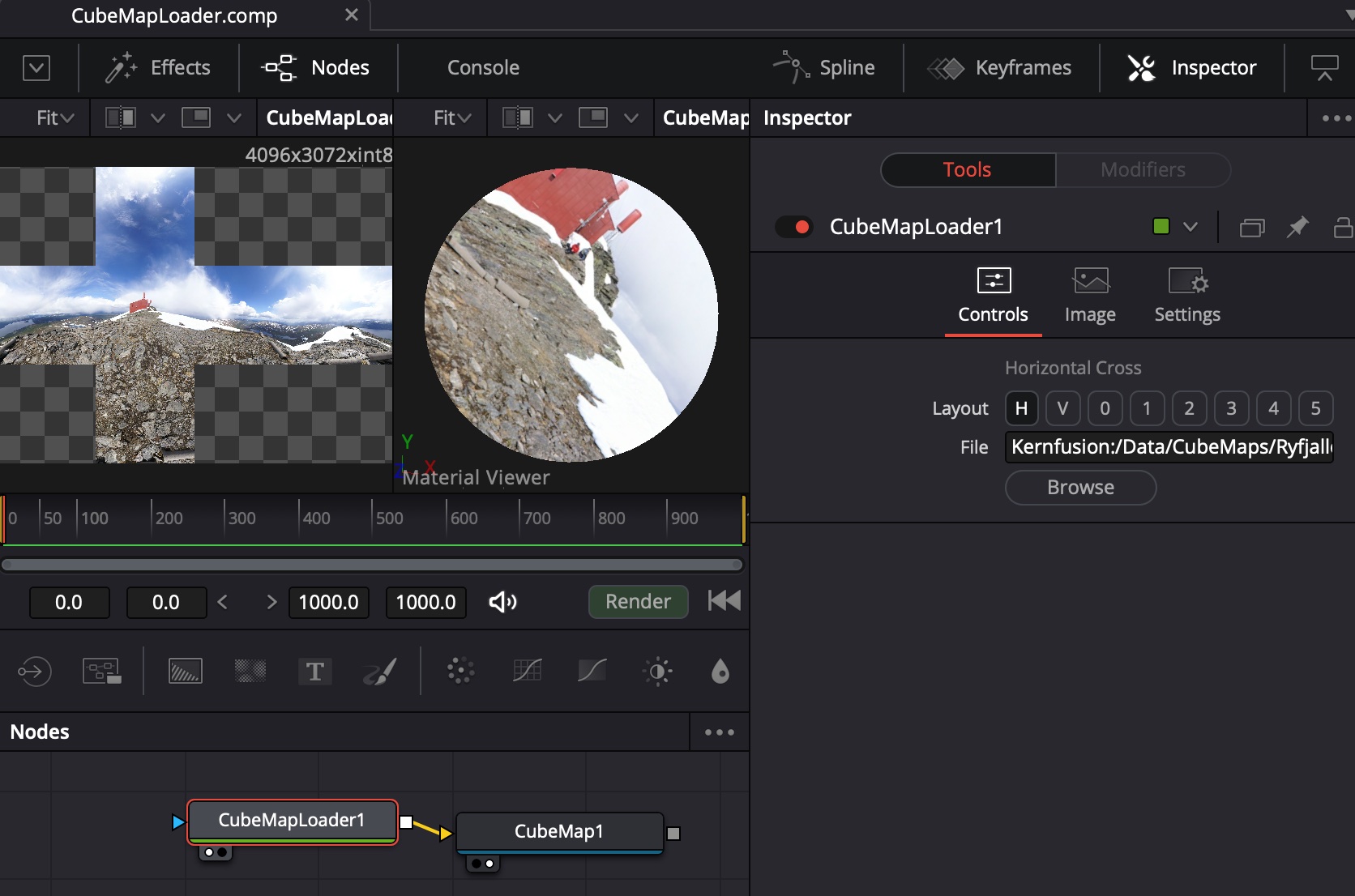
Task: Click the left range arrow button
Action: point(223,602)
